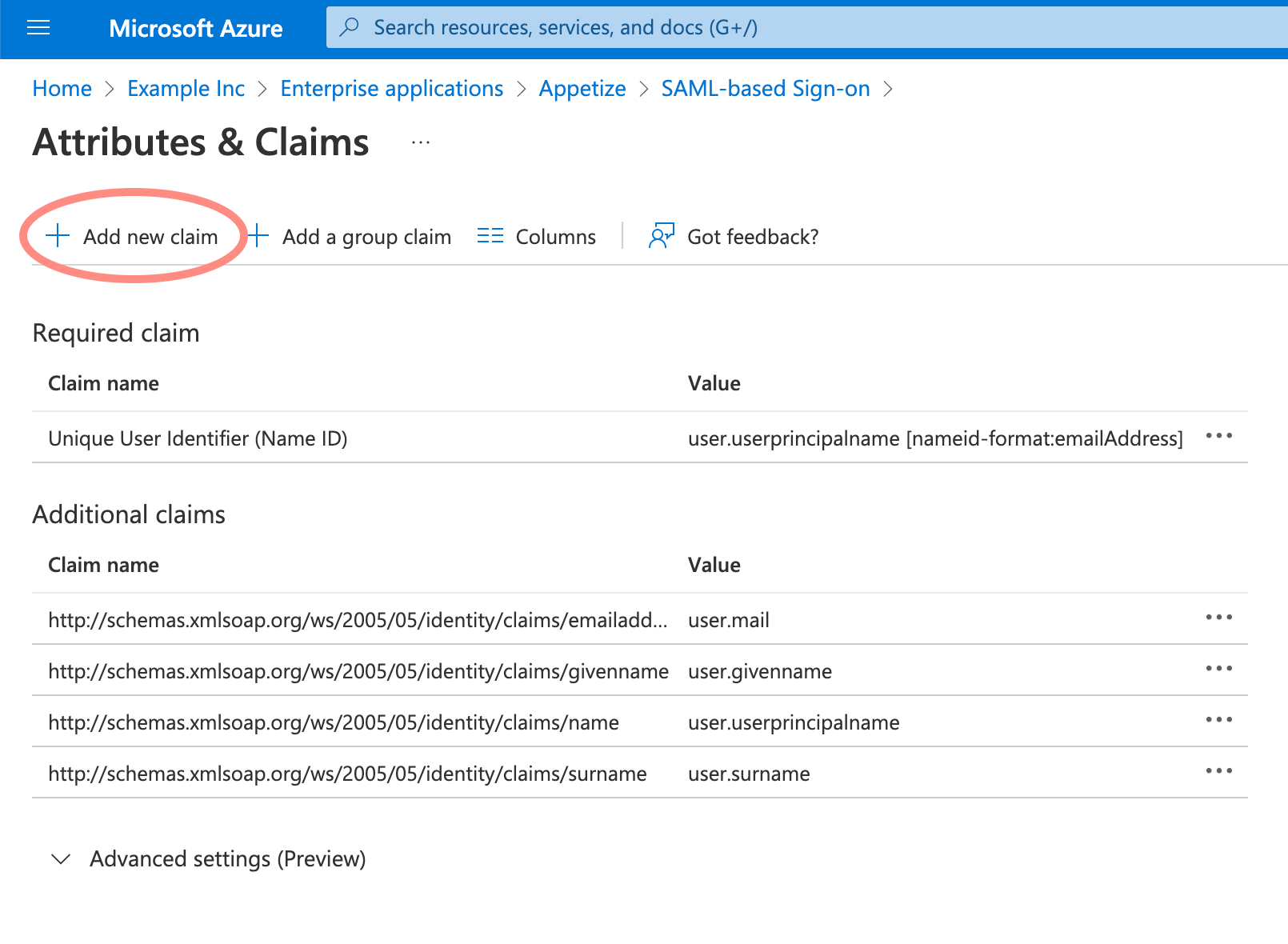Screen dimensions: 1288x944
Task: Go to Home breadcrumb
Action: [62, 89]
